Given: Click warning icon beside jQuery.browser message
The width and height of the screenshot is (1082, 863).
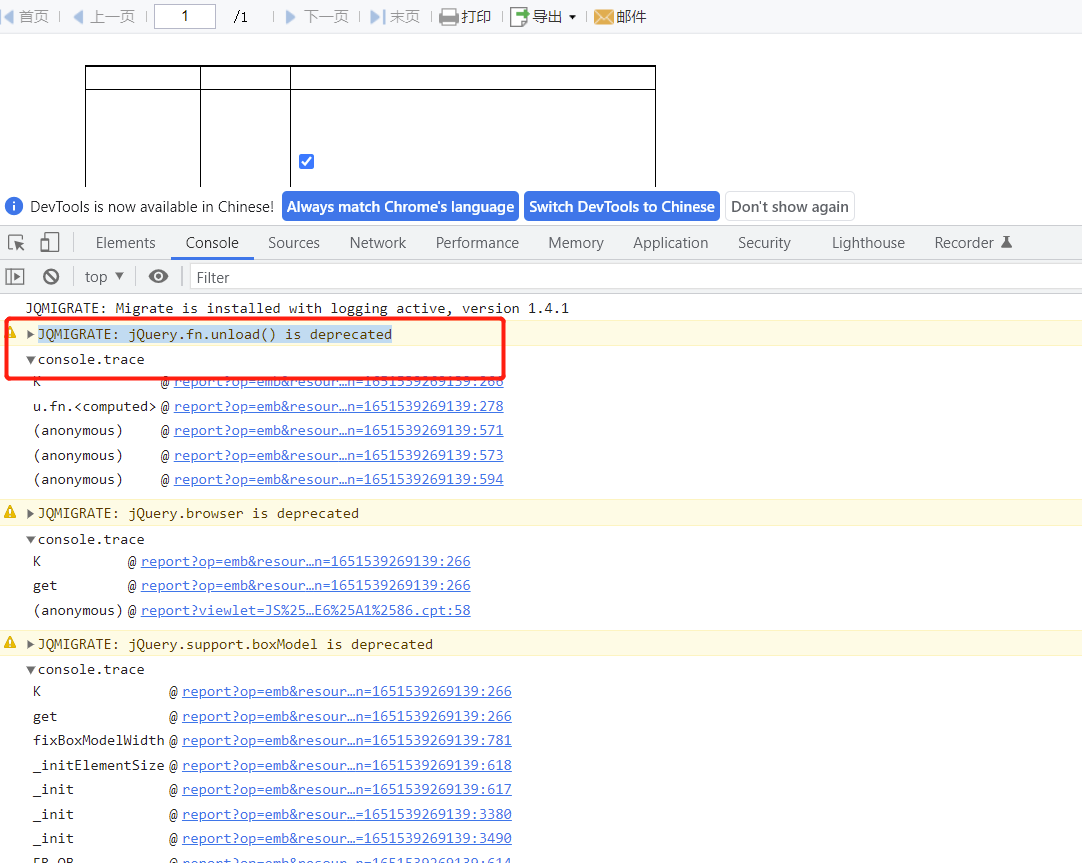Looking at the screenshot, I should click(10, 512).
